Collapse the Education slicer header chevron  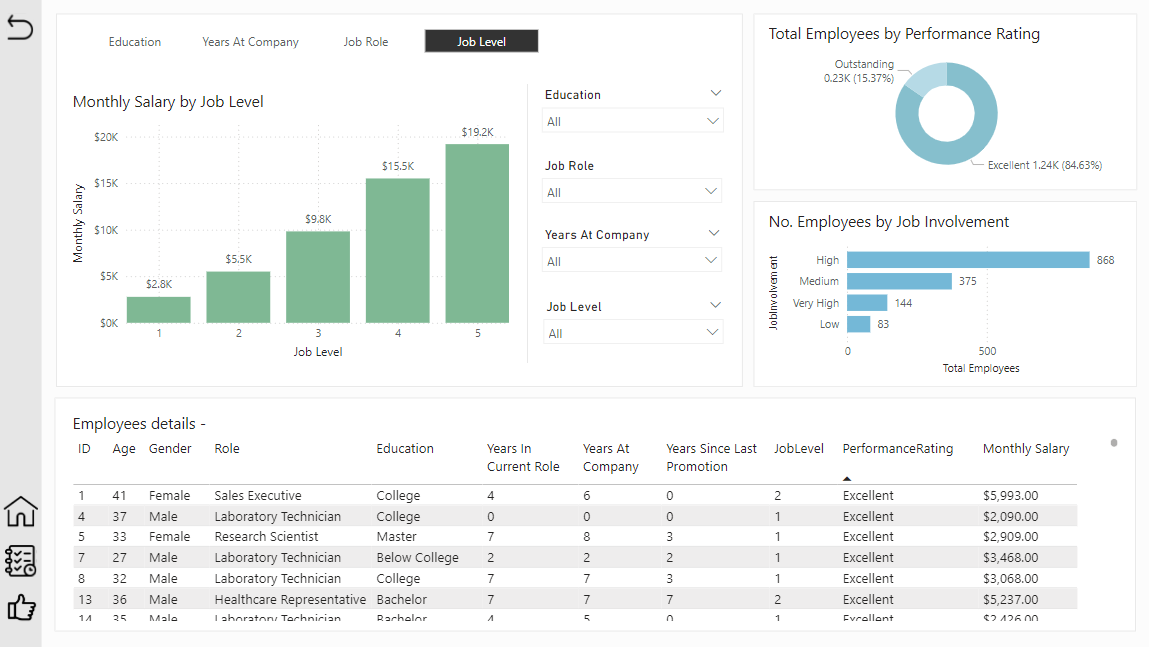(x=715, y=93)
